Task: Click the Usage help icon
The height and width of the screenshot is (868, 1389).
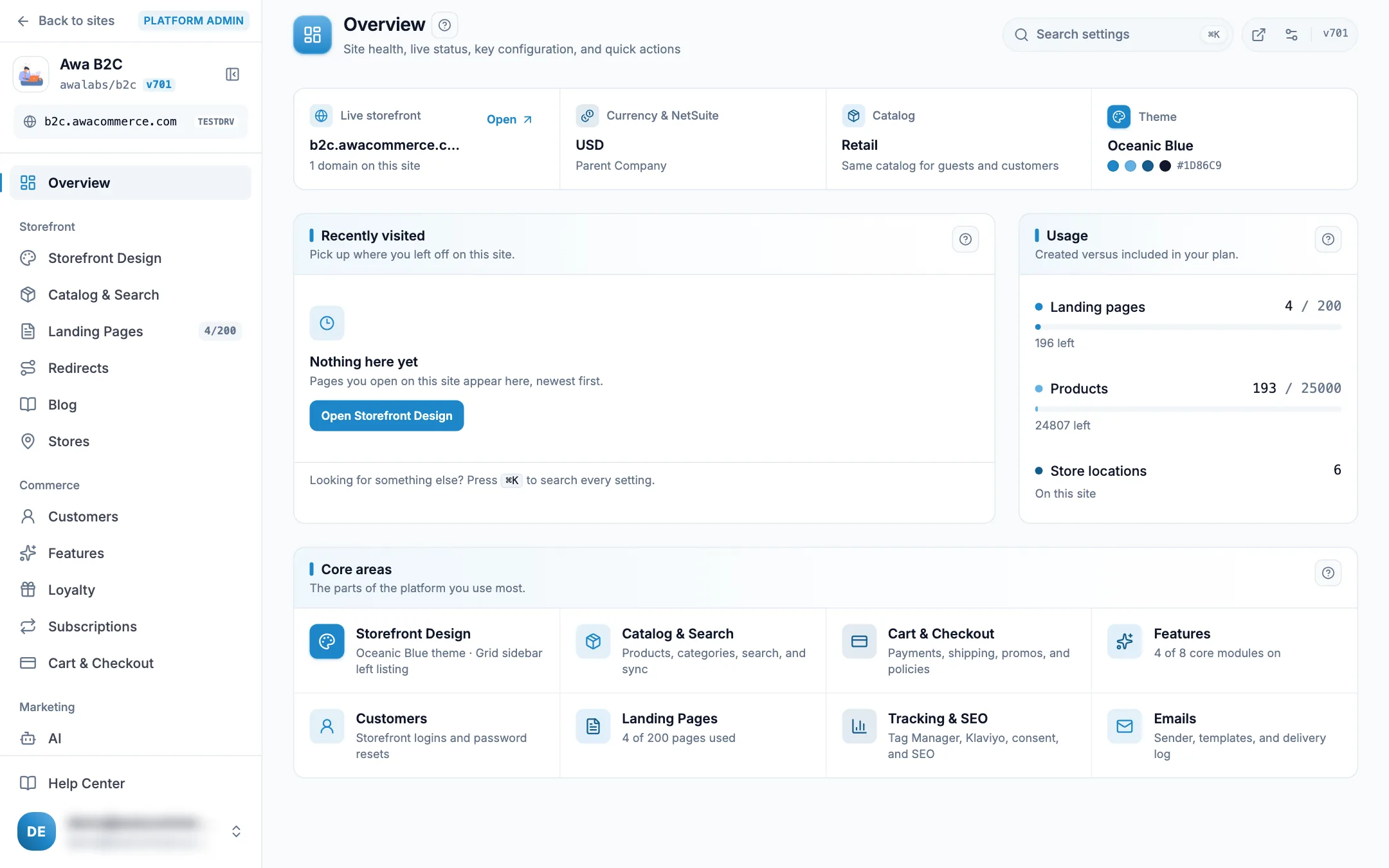Action: [1328, 239]
